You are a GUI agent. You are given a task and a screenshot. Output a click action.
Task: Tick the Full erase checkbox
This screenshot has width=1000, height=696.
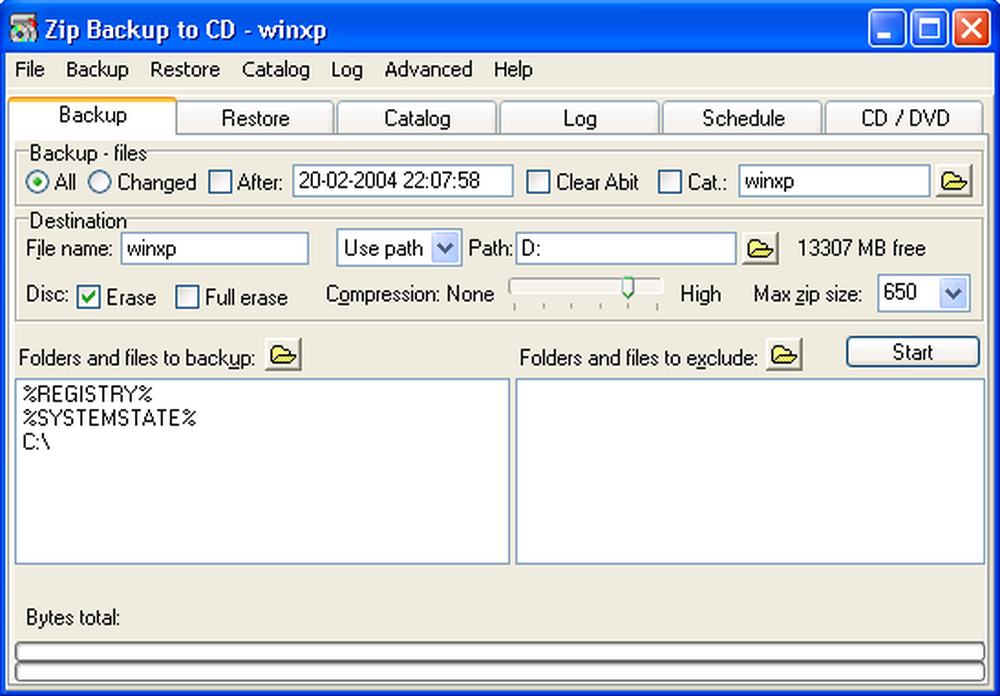(188, 297)
